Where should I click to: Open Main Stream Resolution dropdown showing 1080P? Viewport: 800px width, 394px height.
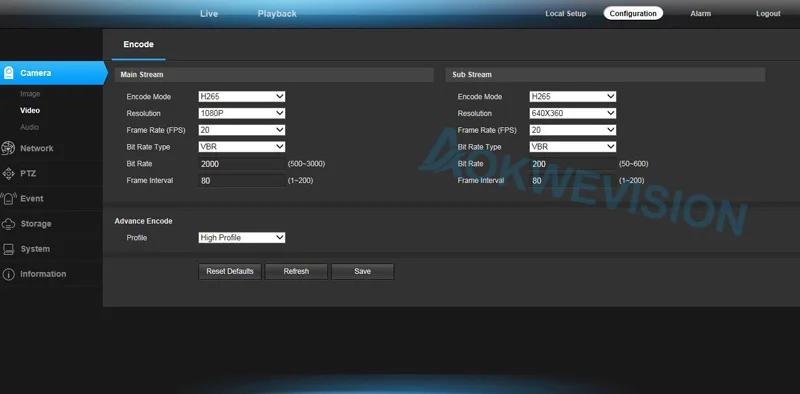[242, 113]
